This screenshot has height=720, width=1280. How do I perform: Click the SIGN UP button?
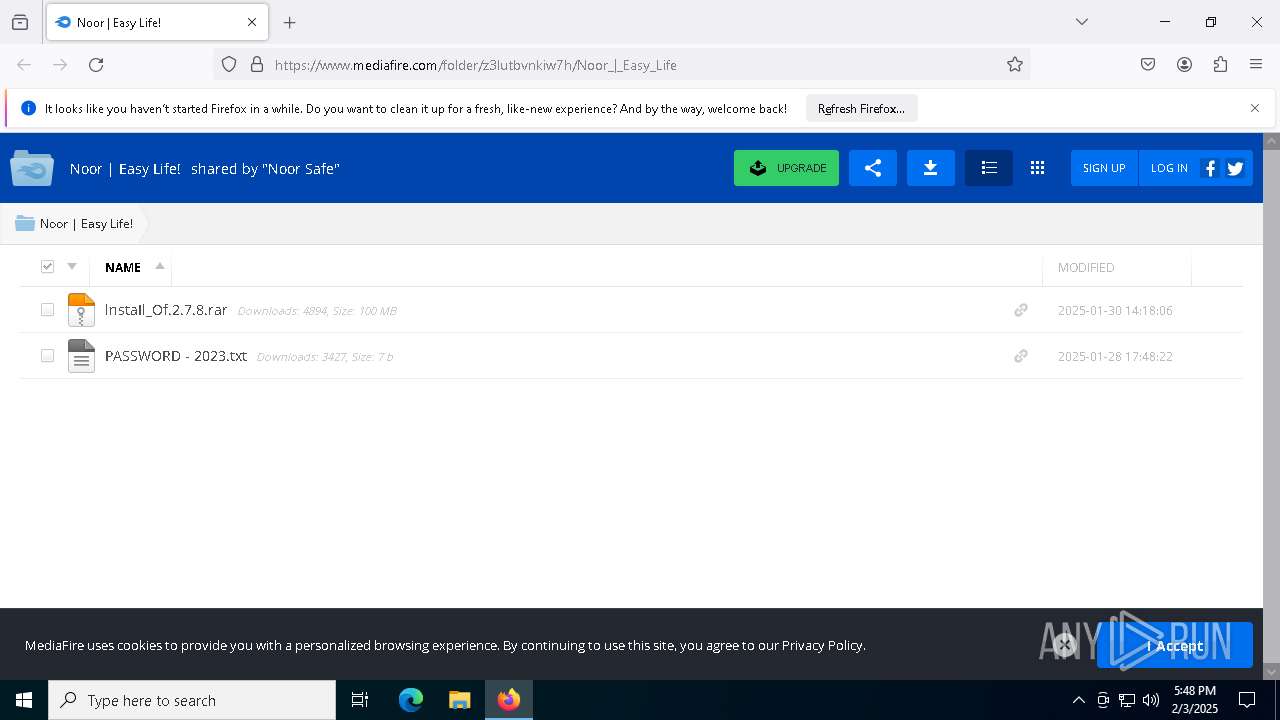tap(1104, 168)
